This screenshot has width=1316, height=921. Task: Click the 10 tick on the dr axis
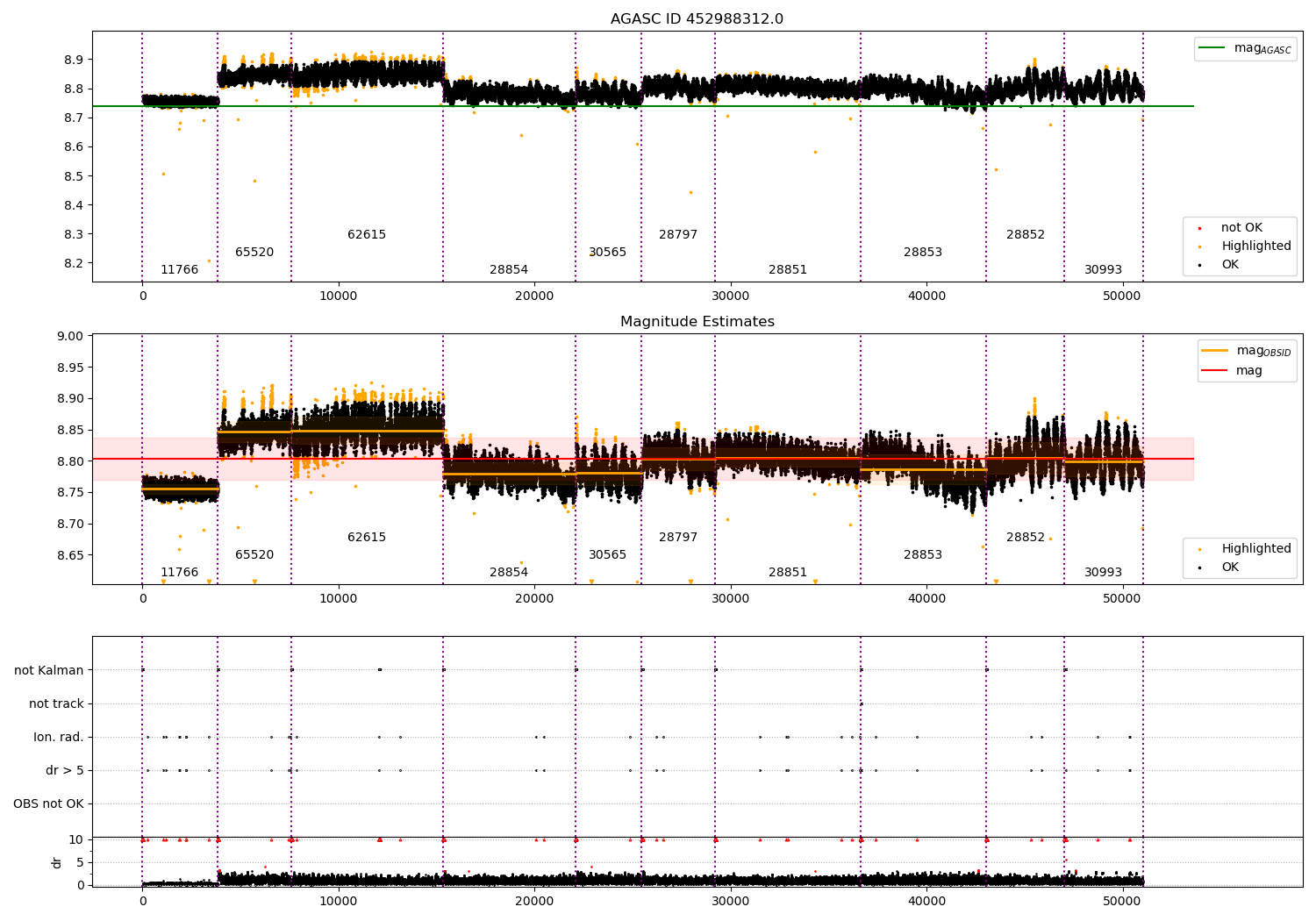click(x=76, y=840)
